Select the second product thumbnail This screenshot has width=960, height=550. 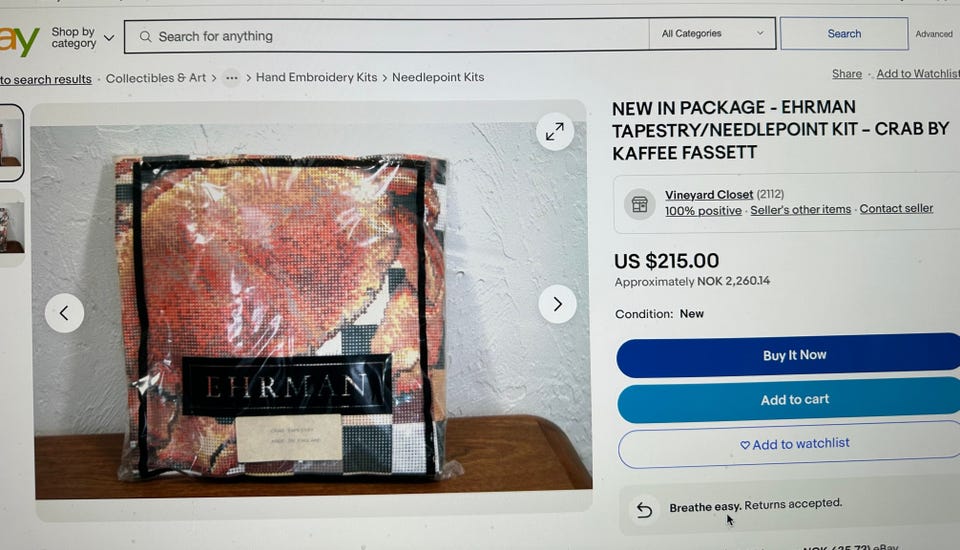(x=12, y=227)
